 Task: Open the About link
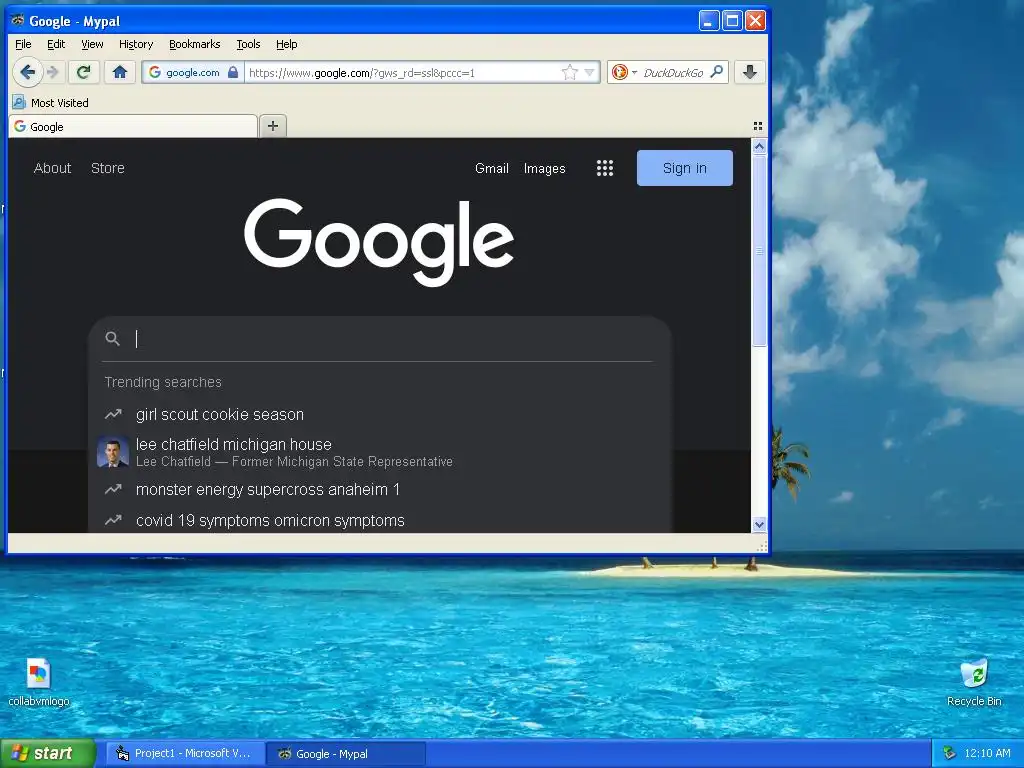click(x=52, y=168)
